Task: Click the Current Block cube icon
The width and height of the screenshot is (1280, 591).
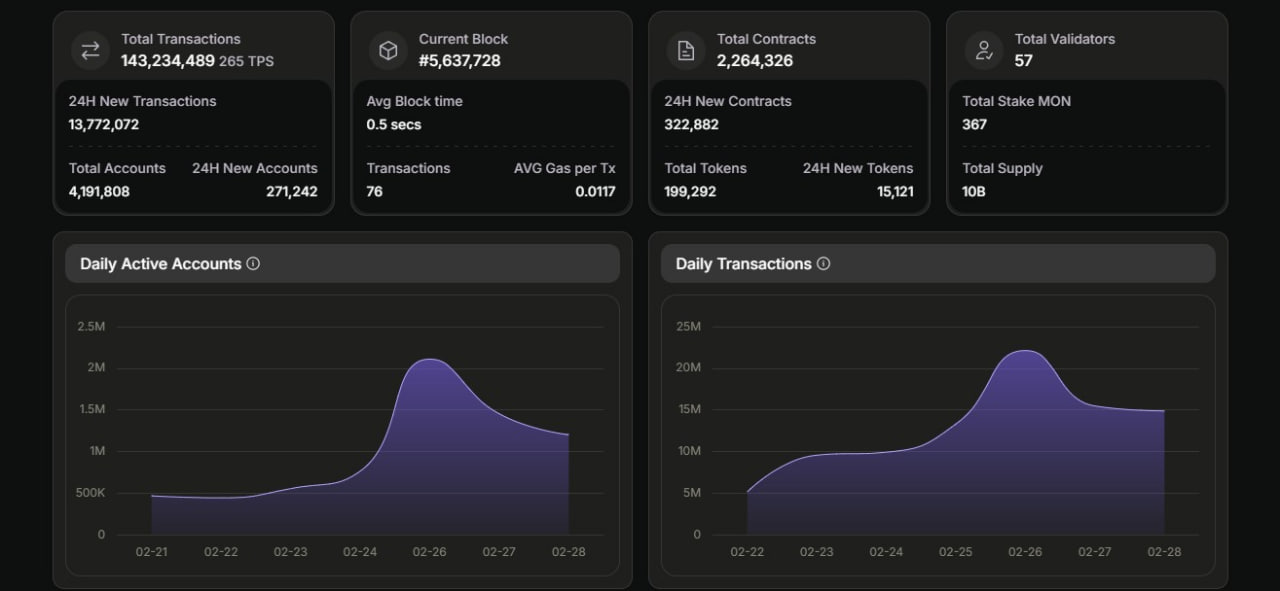Action: (388, 50)
